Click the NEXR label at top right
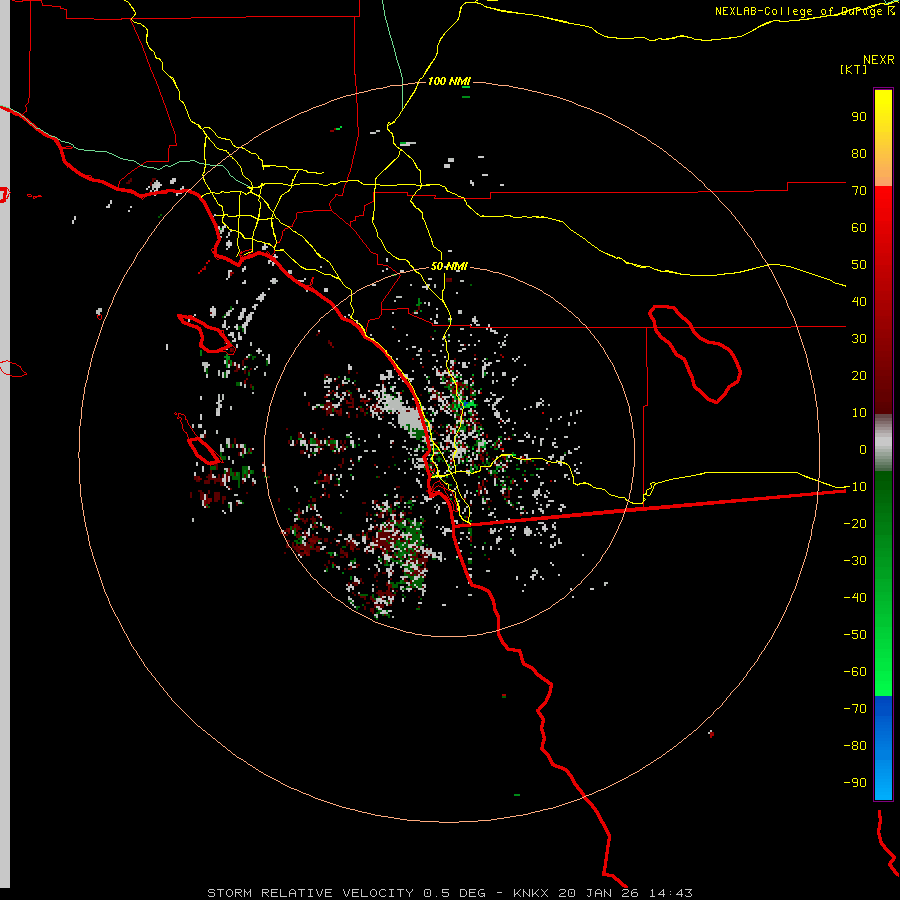This screenshot has width=900, height=900. (879, 60)
